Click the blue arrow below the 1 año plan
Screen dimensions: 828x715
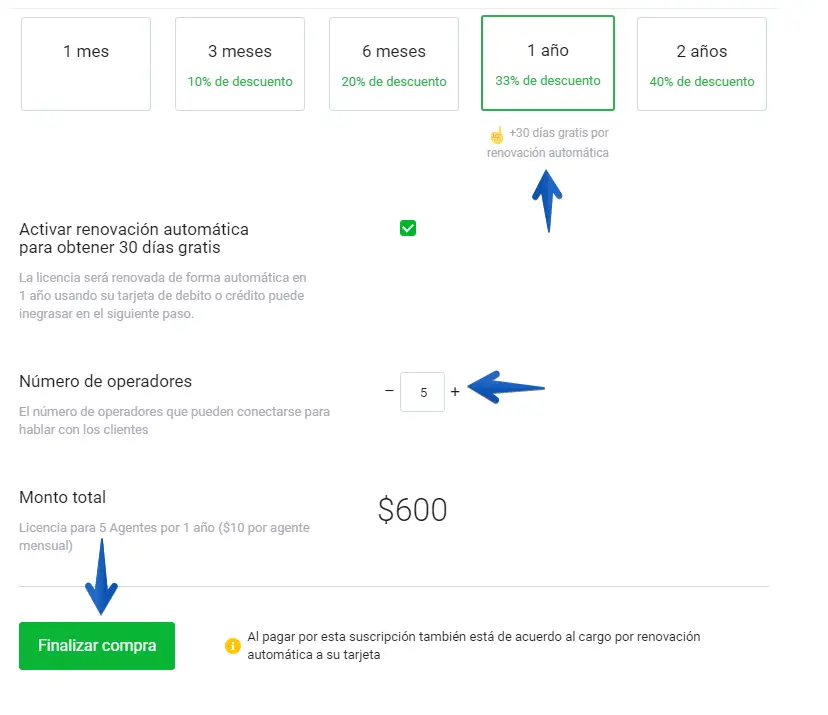(546, 200)
